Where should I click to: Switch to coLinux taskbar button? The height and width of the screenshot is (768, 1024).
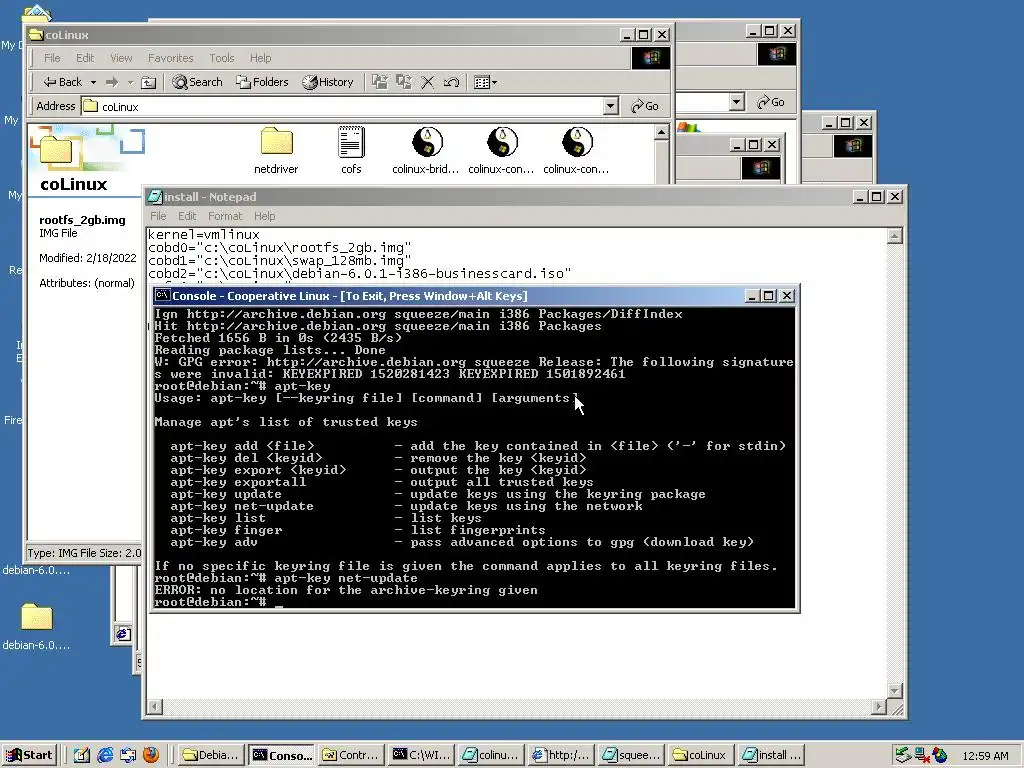tap(701, 755)
